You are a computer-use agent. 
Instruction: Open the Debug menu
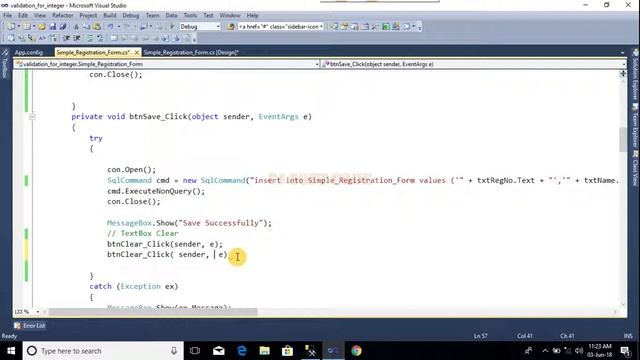(131, 16)
